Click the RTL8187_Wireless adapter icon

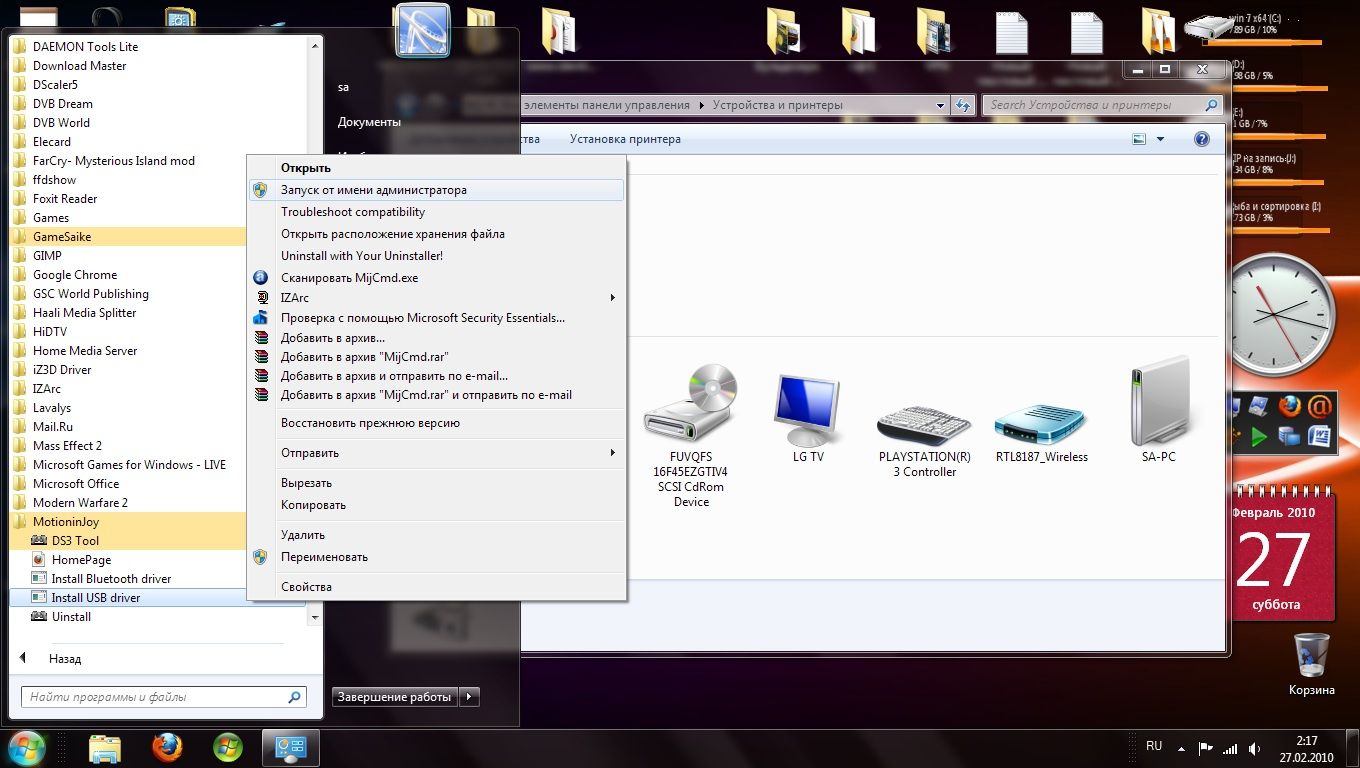[x=1041, y=422]
